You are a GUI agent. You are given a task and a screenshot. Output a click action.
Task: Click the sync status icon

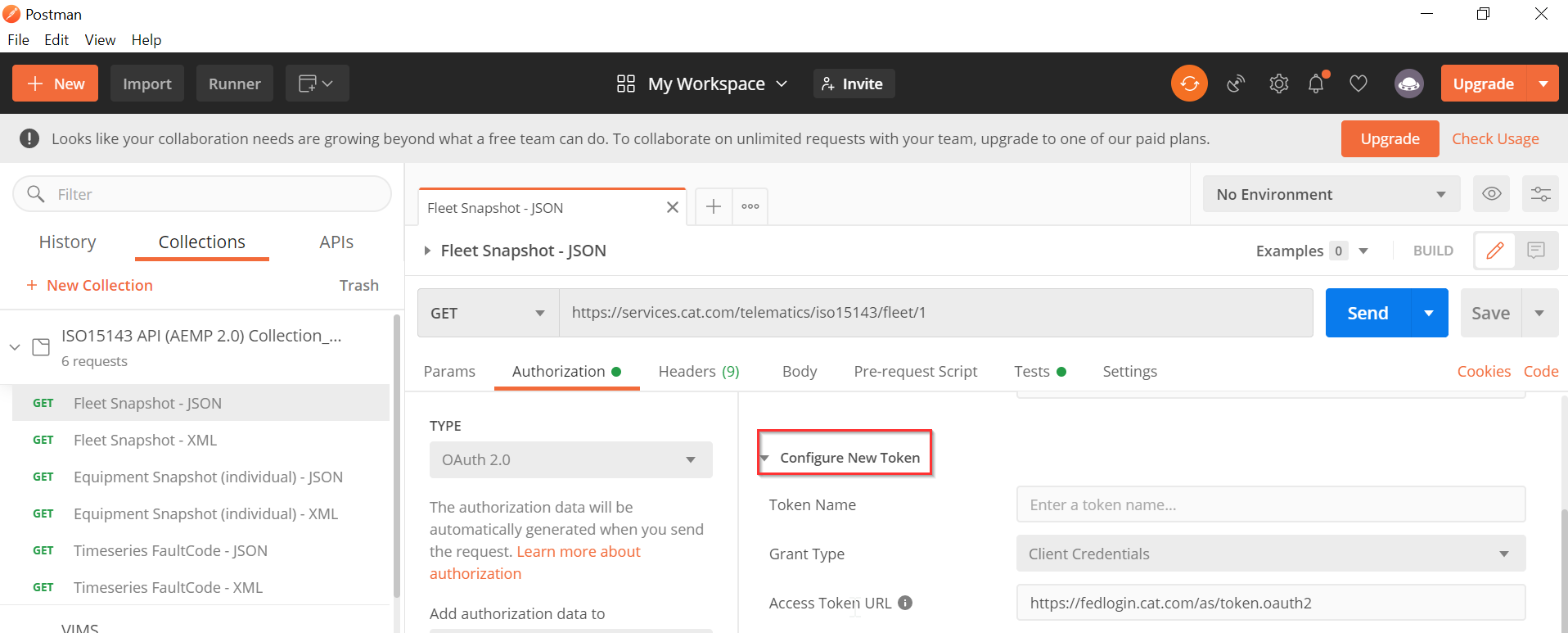click(1189, 84)
